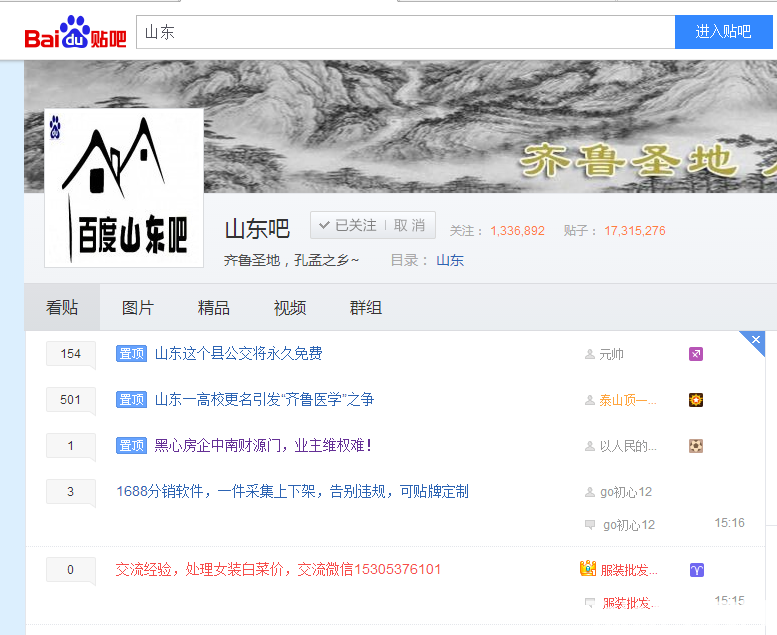
Task: Click the purple badge icon beside 元帅
Action: [696, 354]
